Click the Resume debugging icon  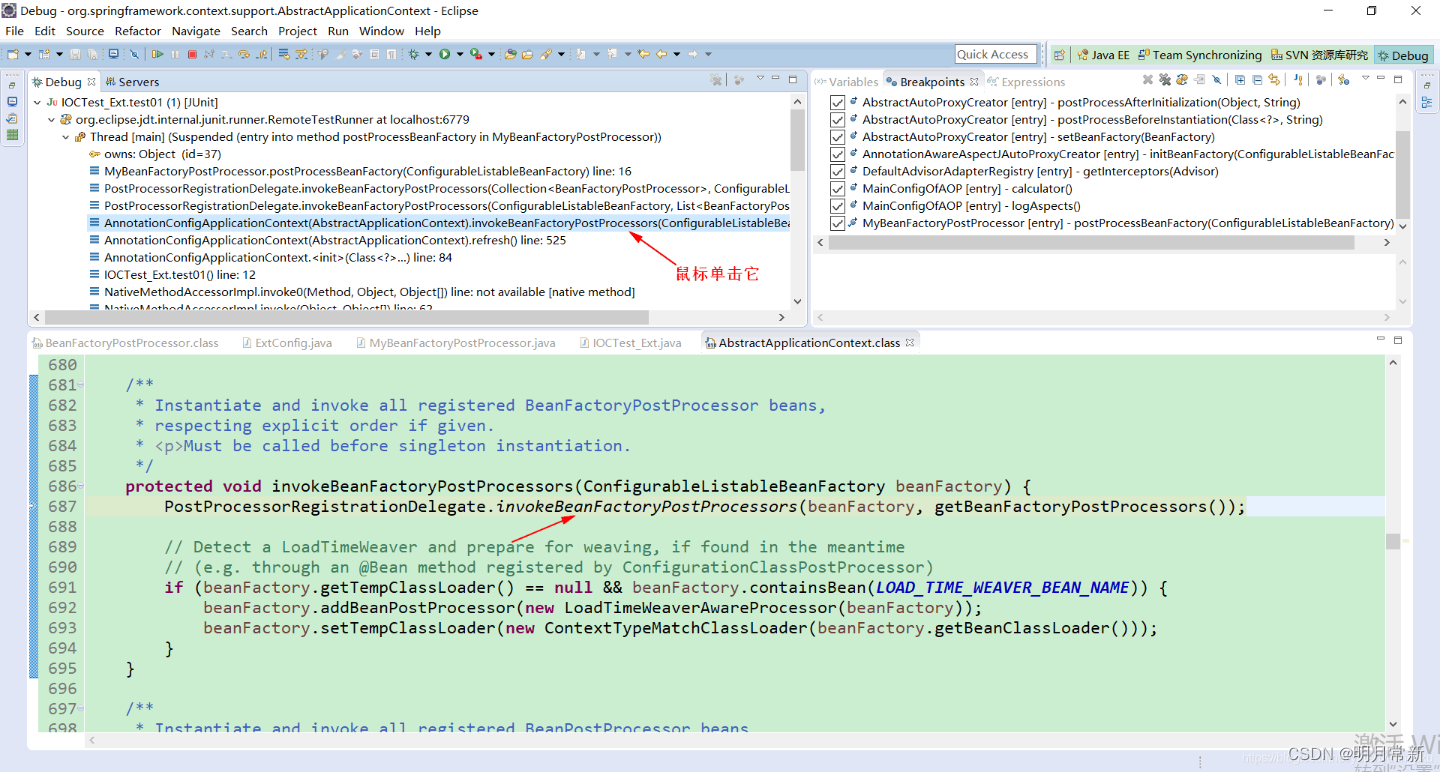157,54
